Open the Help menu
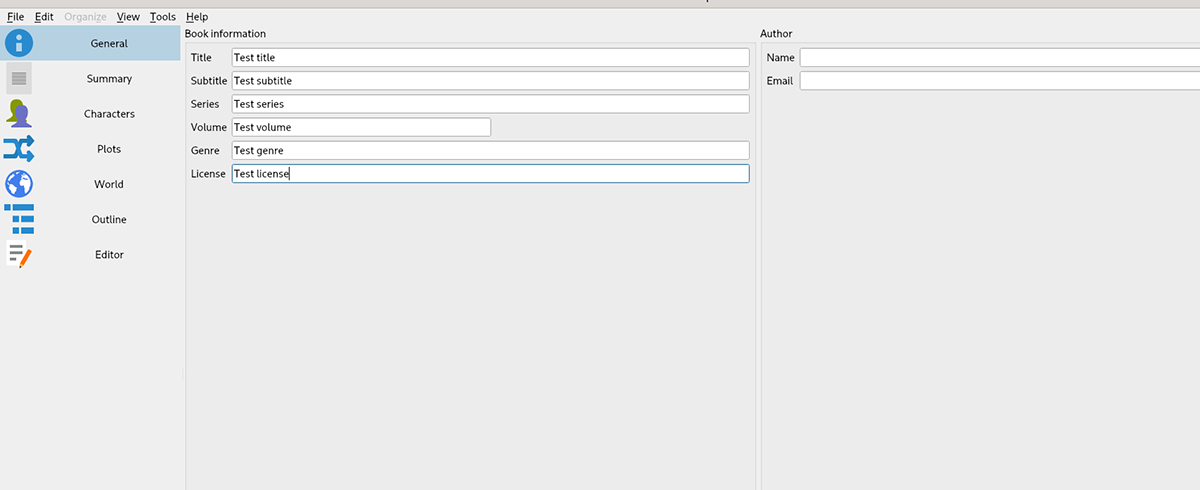This screenshot has height=490, width=1200. [x=197, y=17]
